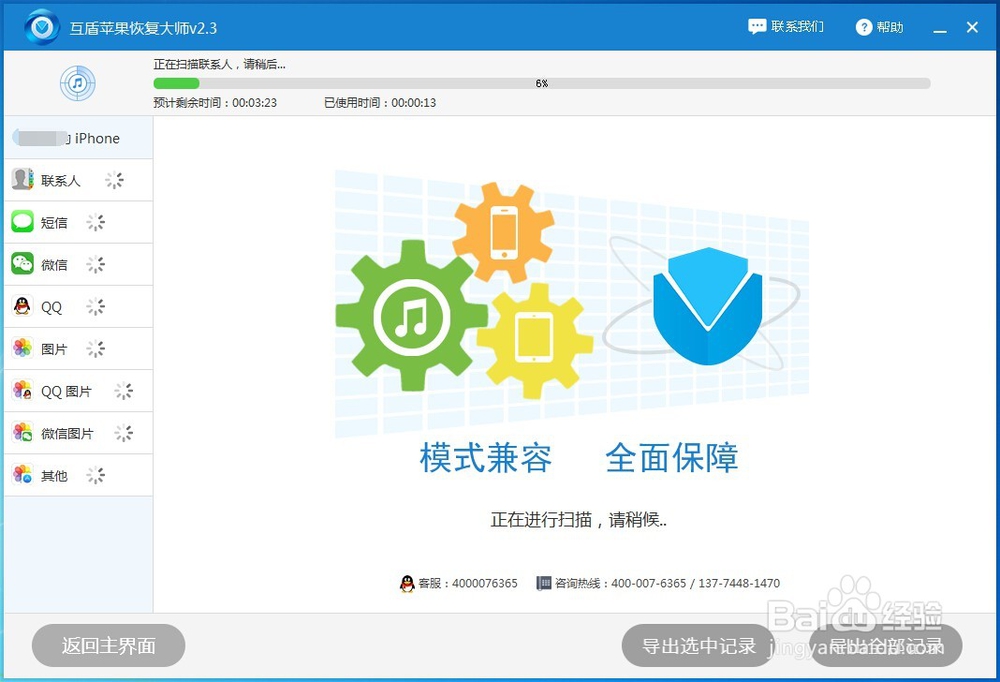Open the 其他 category
The width and height of the screenshot is (1000, 682).
tap(78, 475)
